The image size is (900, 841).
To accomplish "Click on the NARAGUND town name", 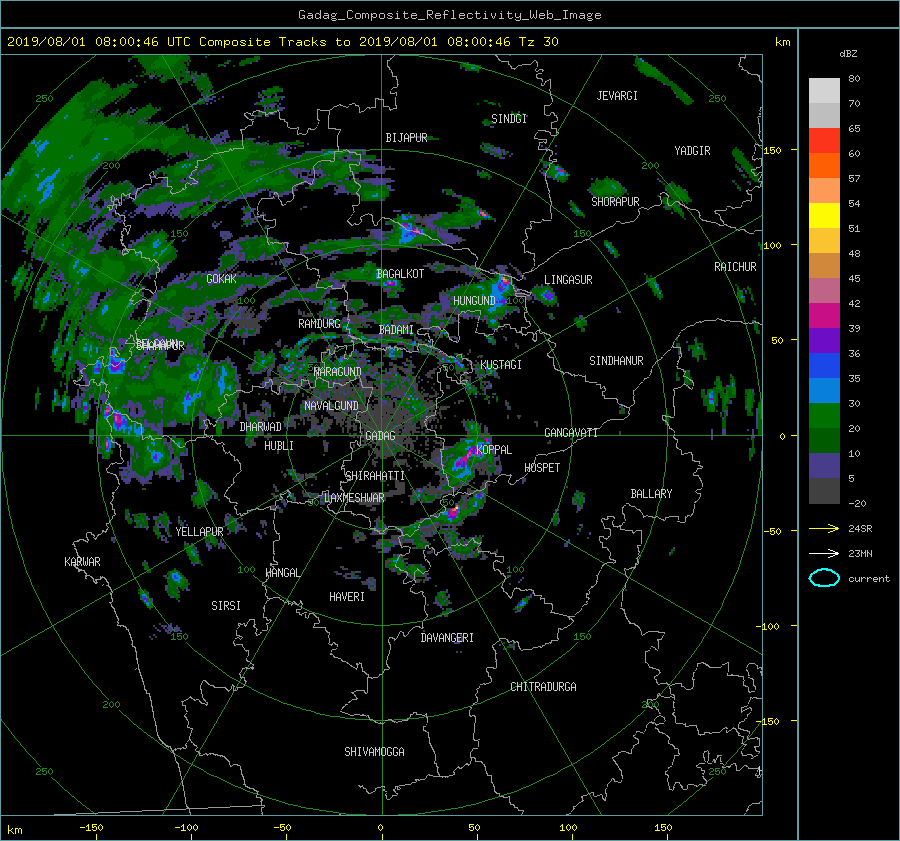I will click(338, 371).
